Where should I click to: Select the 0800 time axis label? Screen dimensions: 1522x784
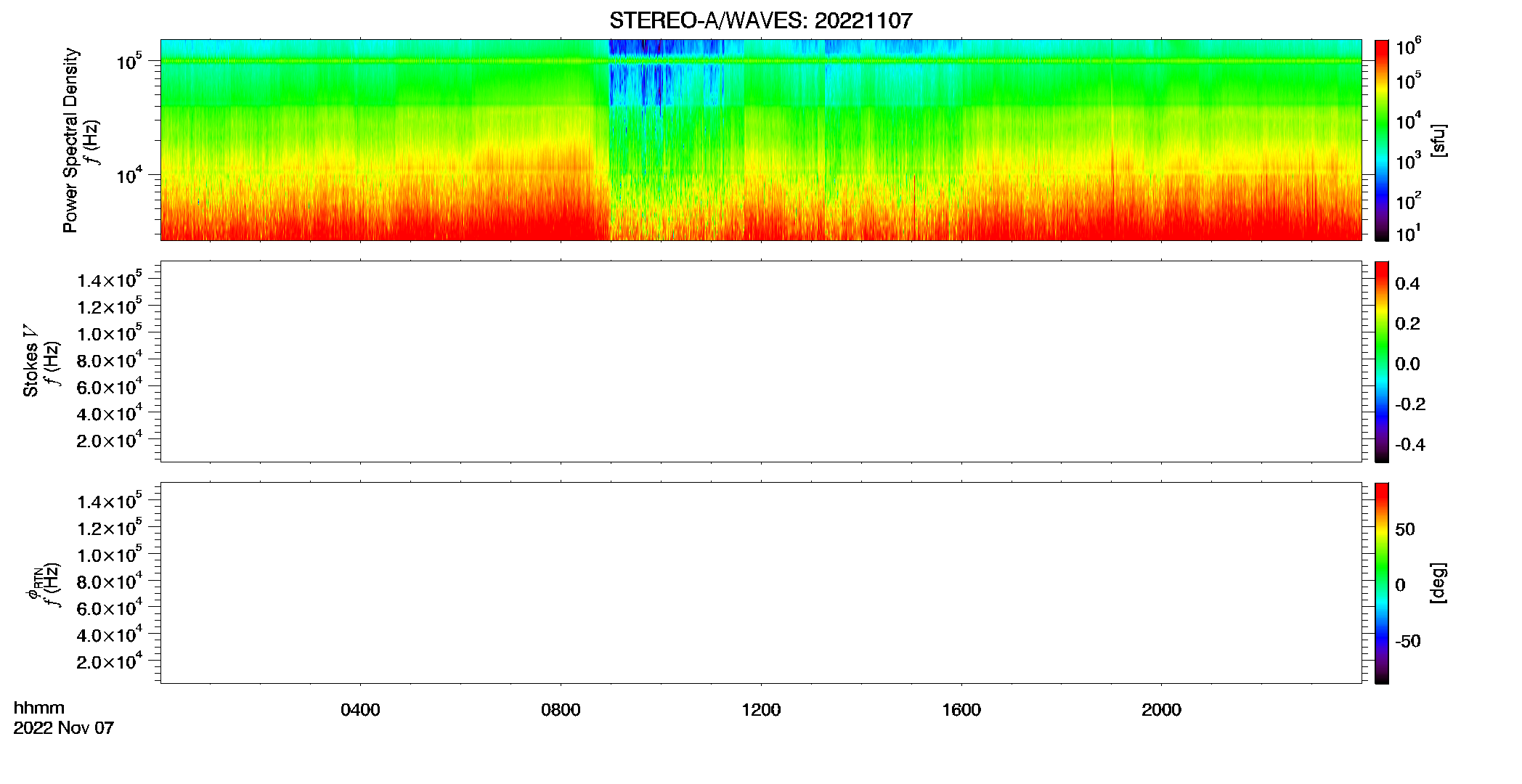pos(561,710)
